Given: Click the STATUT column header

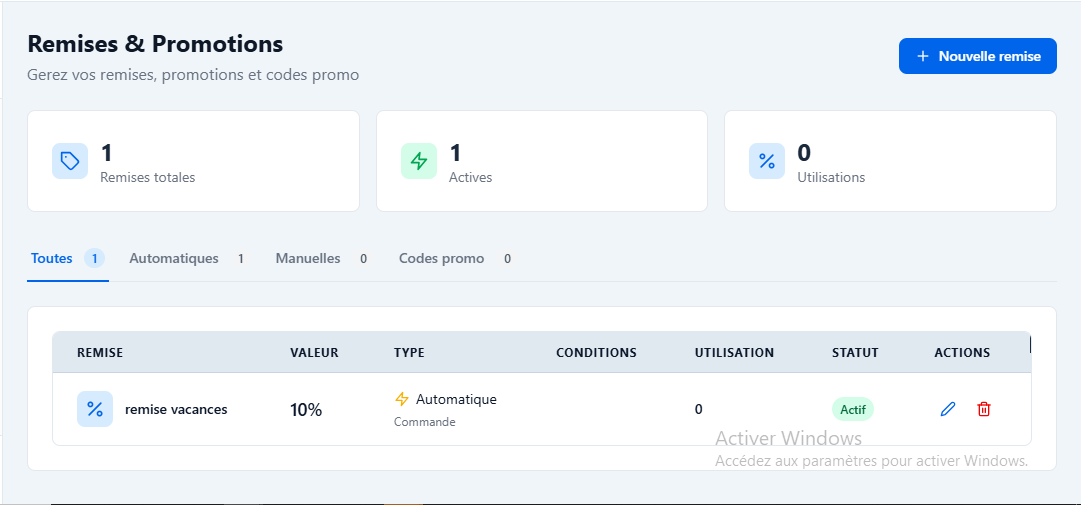Looking at the screenshot, I should click(x=855, y=353).
